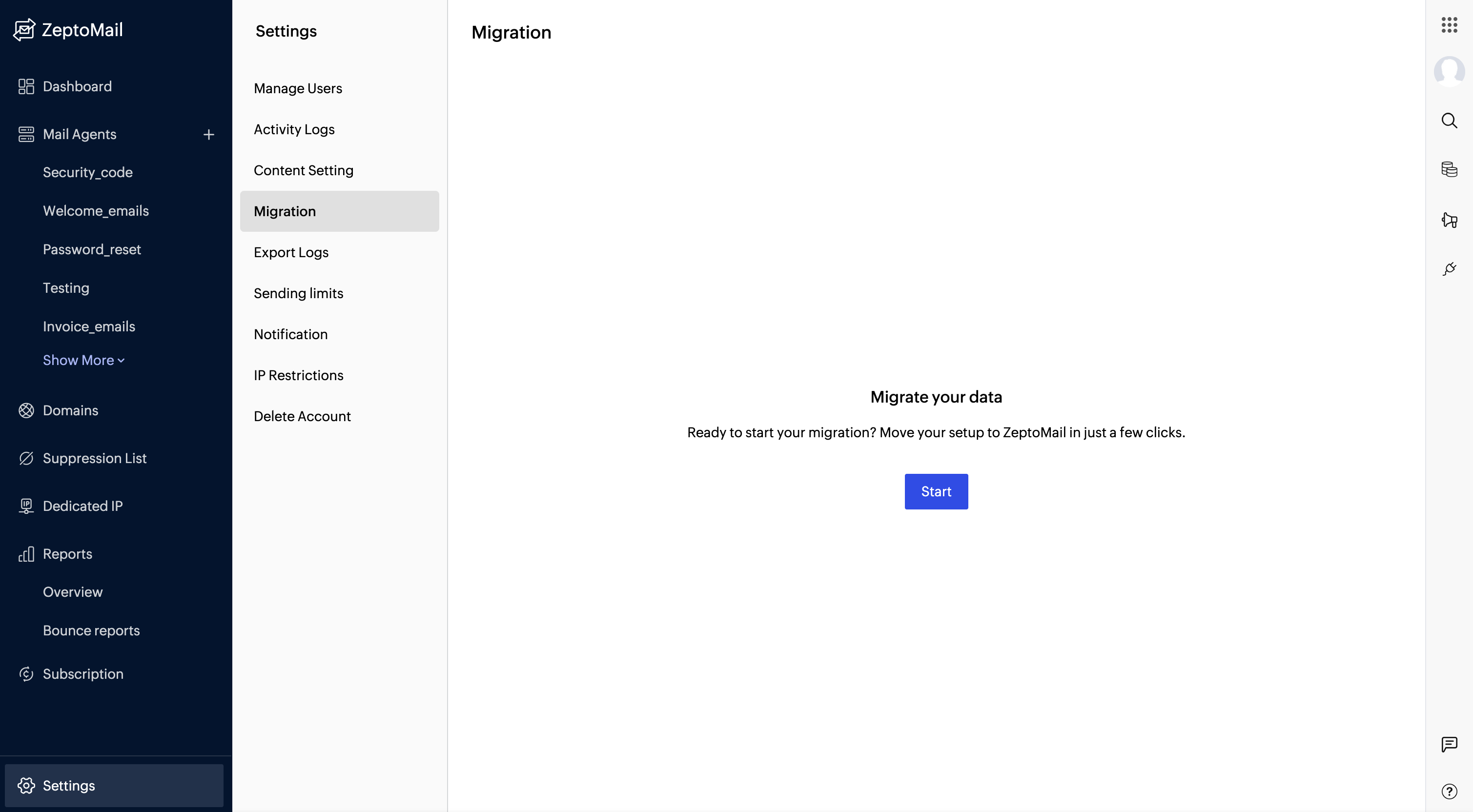This screenshot has width=1473, height=812.
Task: Select the Testing mail agent
Action: click(66, 287)
